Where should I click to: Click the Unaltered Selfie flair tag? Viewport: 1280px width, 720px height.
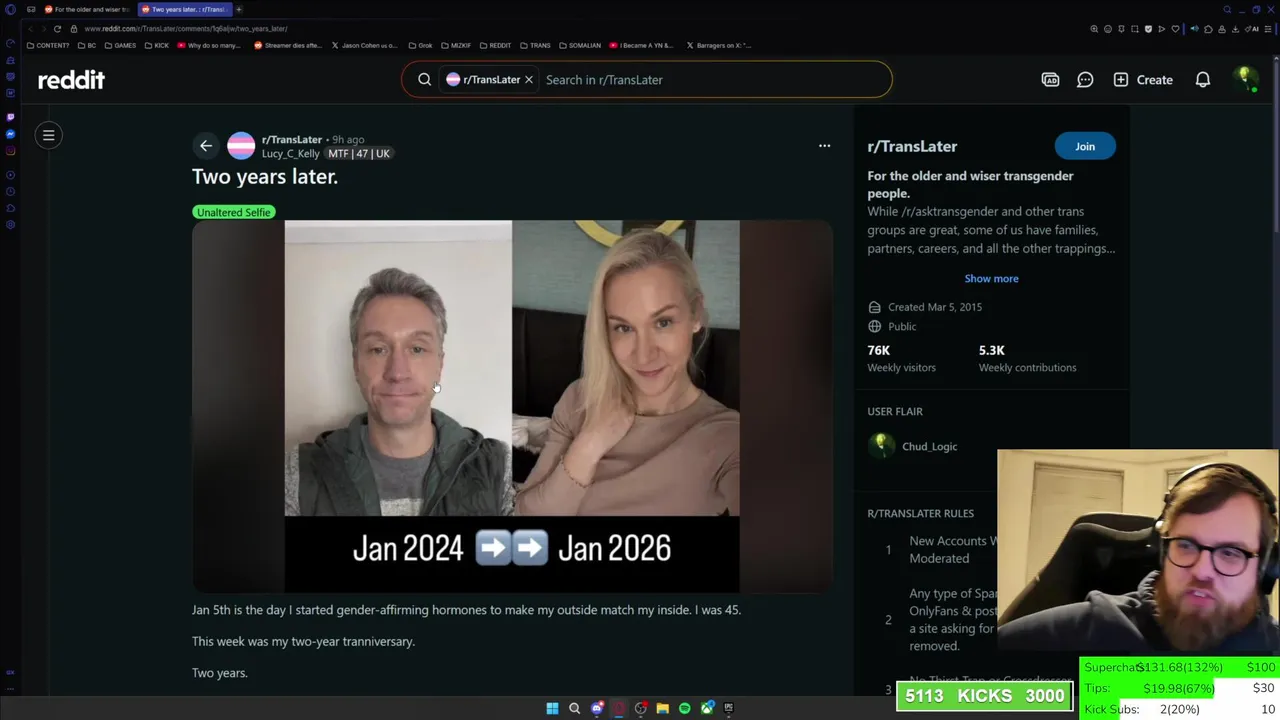(234, 212)
